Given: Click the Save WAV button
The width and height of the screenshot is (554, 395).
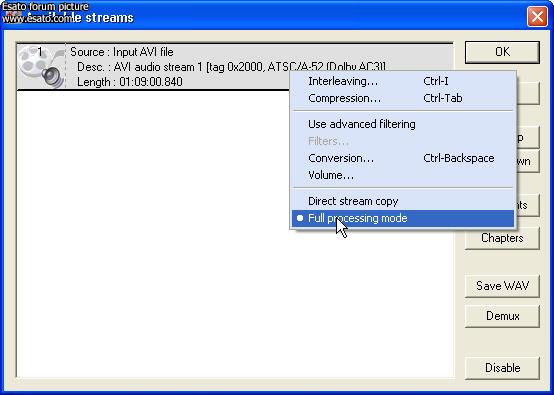Looking at the screenshot, I should point(502,286).
